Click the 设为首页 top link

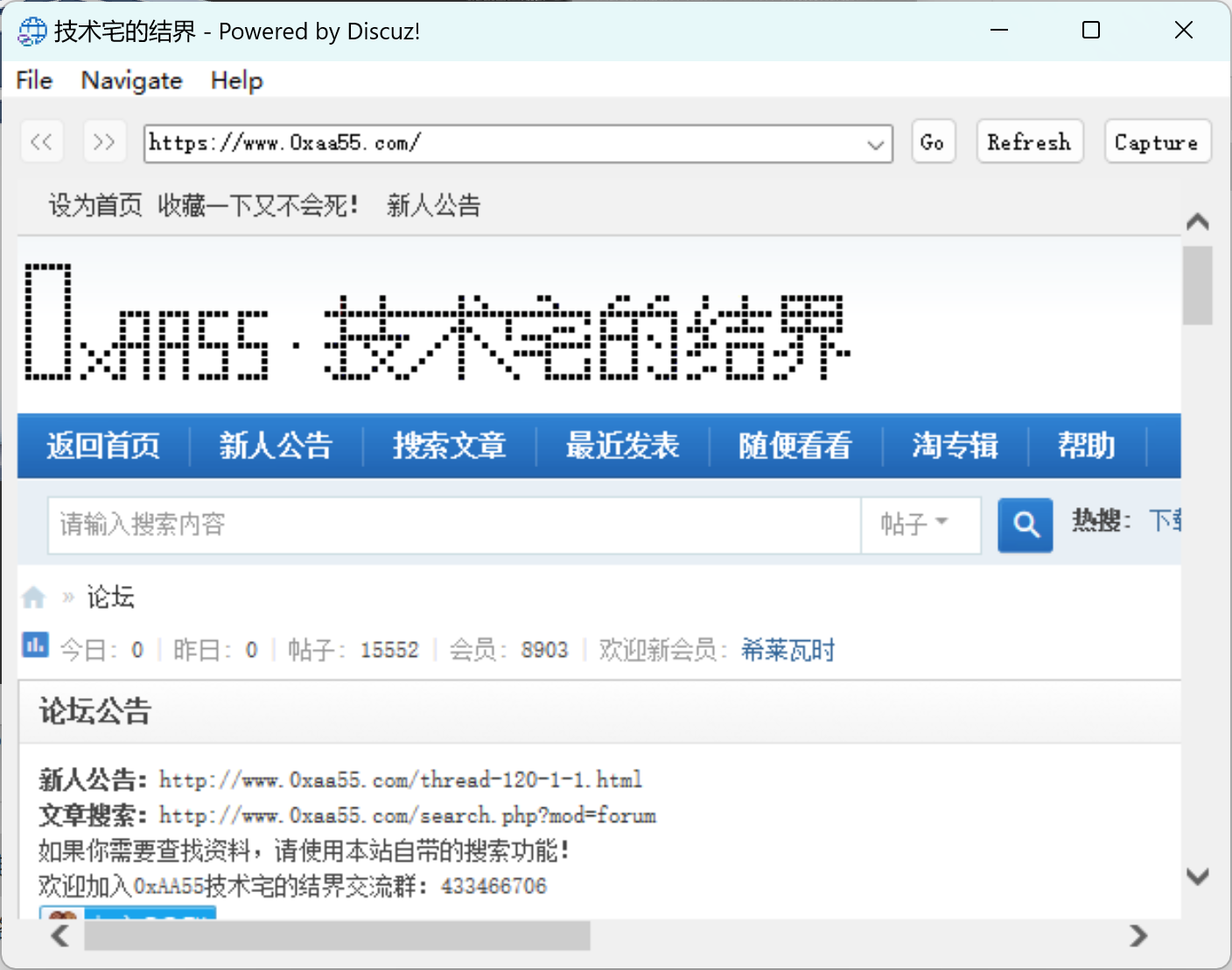pyautogui.click(x=95, y=206)
